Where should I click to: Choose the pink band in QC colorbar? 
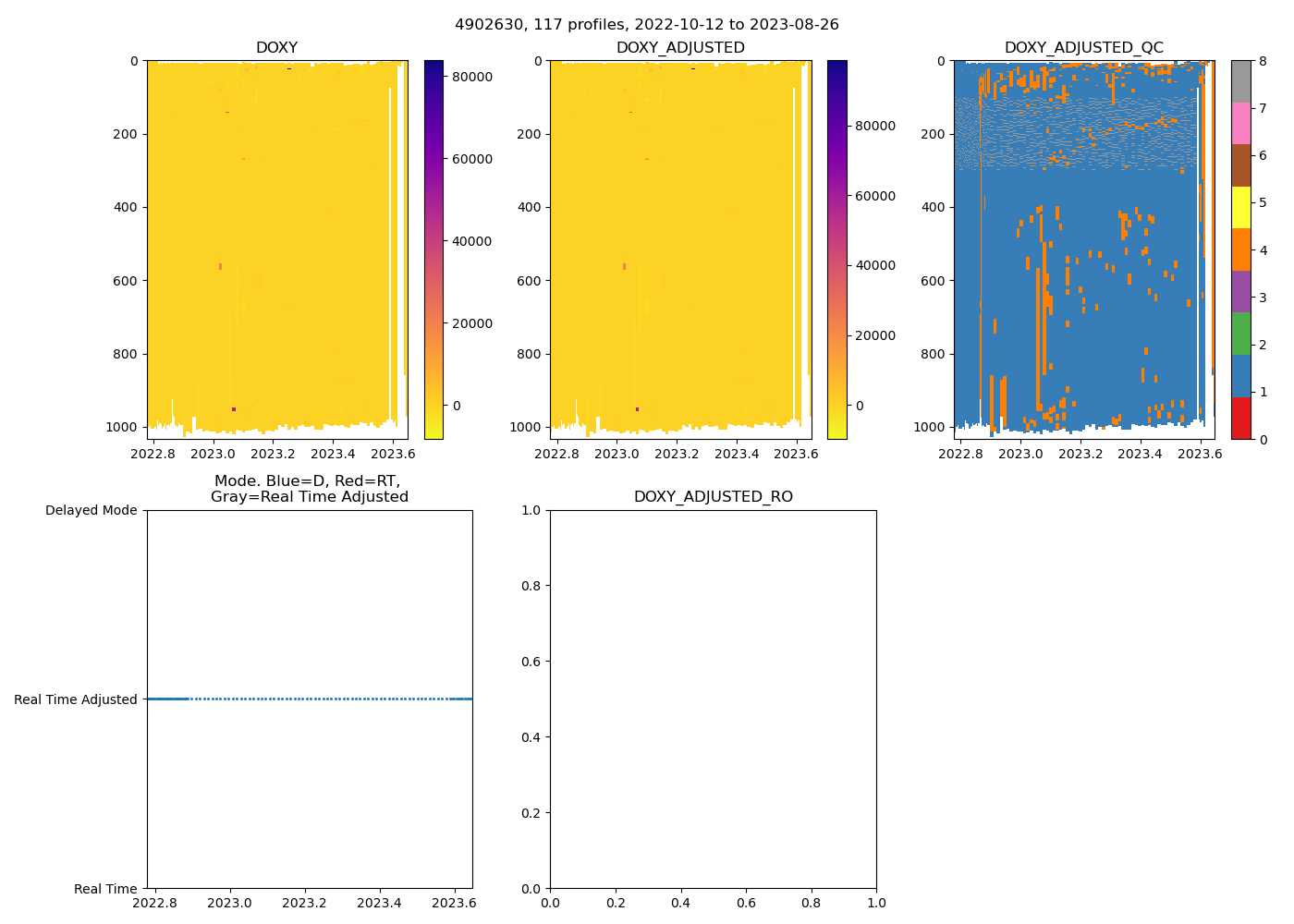click(1240, 123)
